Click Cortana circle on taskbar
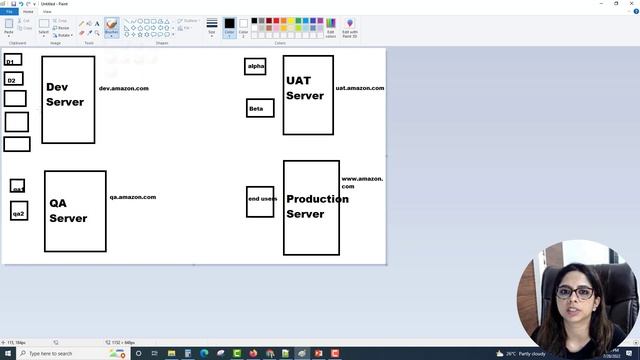The height and width of the screenshot is (360, 640). [x=138, y=353]
